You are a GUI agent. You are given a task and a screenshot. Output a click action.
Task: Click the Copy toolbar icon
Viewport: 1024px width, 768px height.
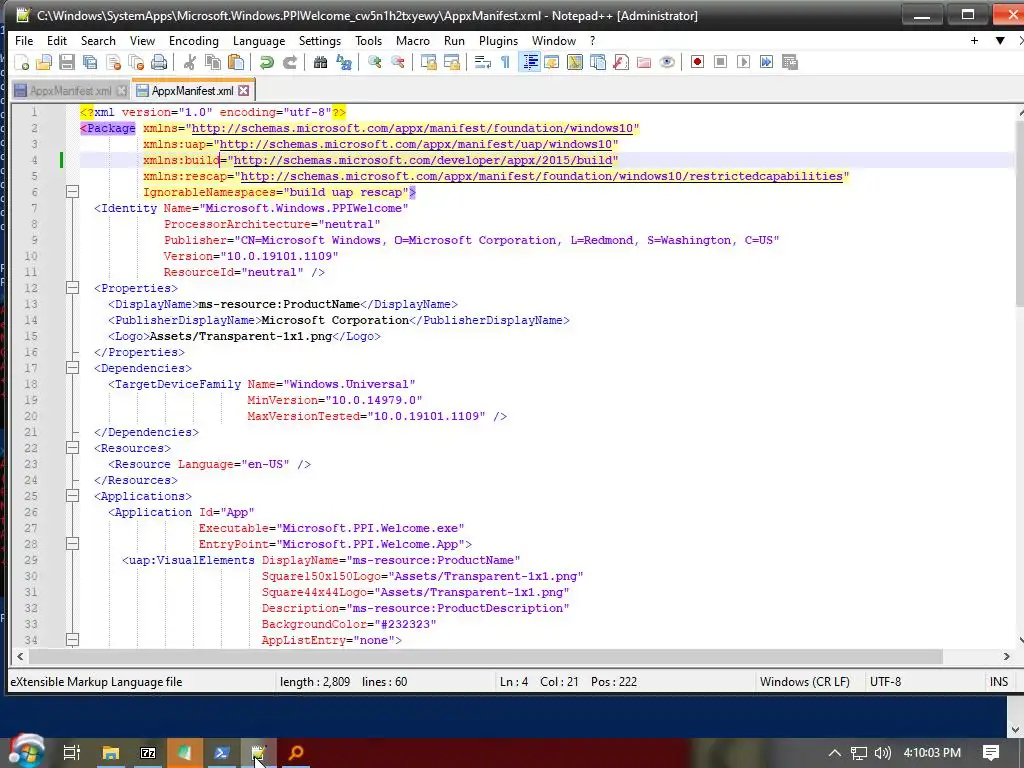coord(213,62)
